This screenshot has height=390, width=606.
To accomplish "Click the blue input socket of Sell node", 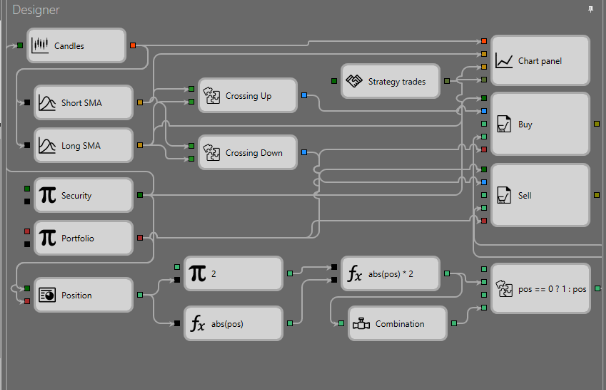I will pos(484,182).
